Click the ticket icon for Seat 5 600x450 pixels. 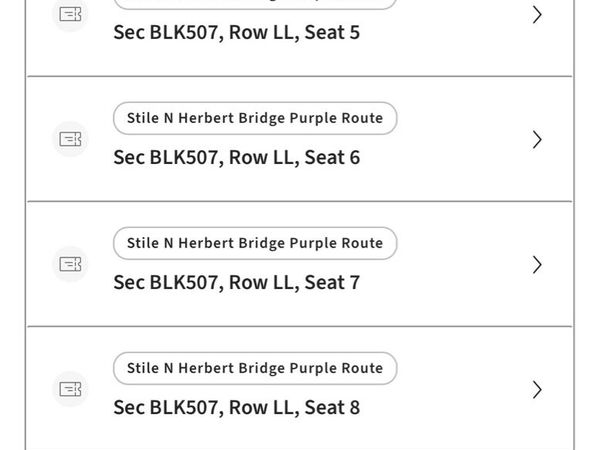(70, 14)
